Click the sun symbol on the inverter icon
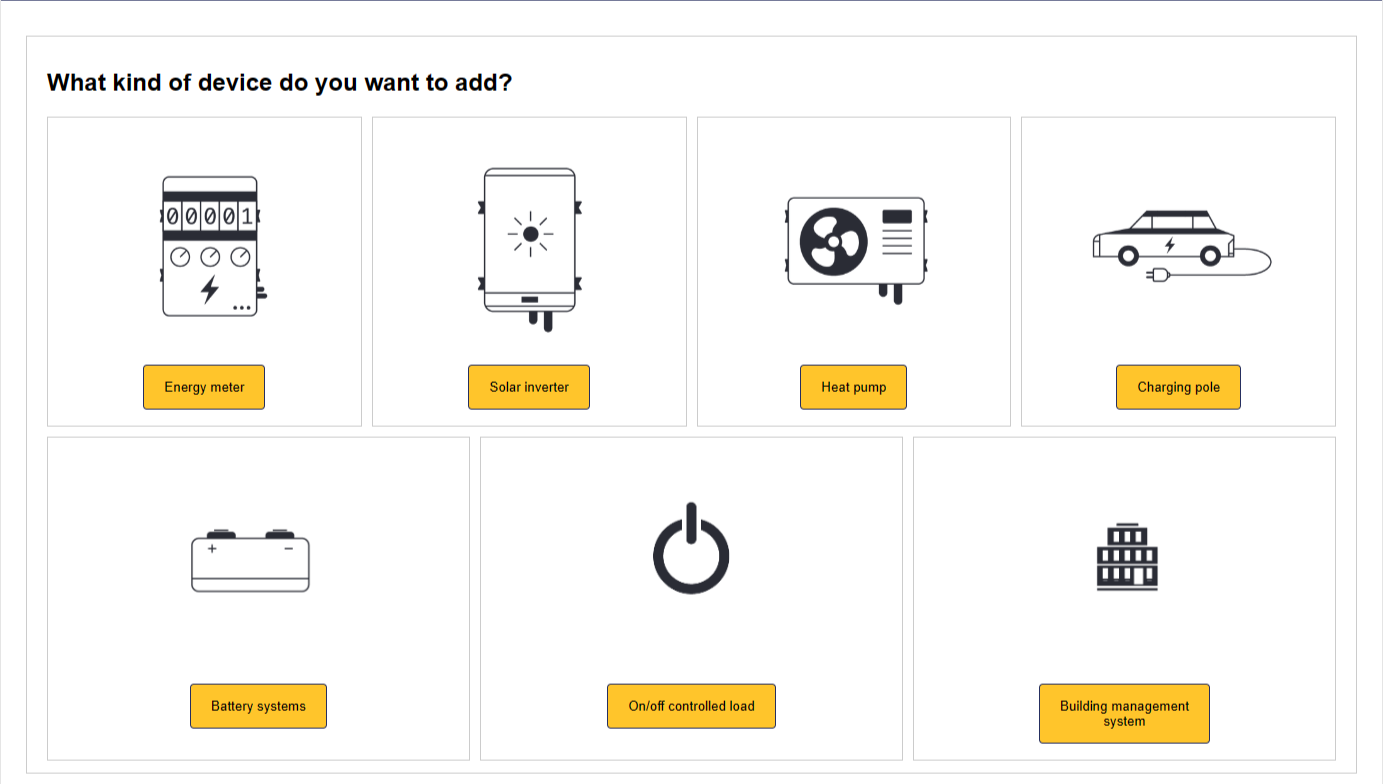This screenshot has height=784, width=1383. [530, 234]
